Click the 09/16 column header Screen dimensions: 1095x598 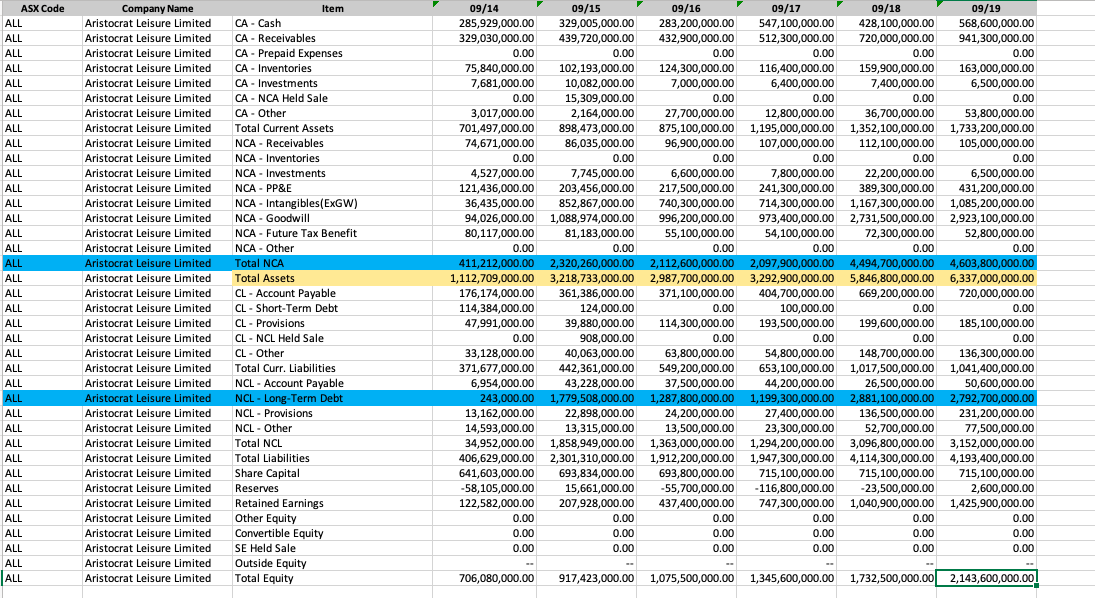685,8
